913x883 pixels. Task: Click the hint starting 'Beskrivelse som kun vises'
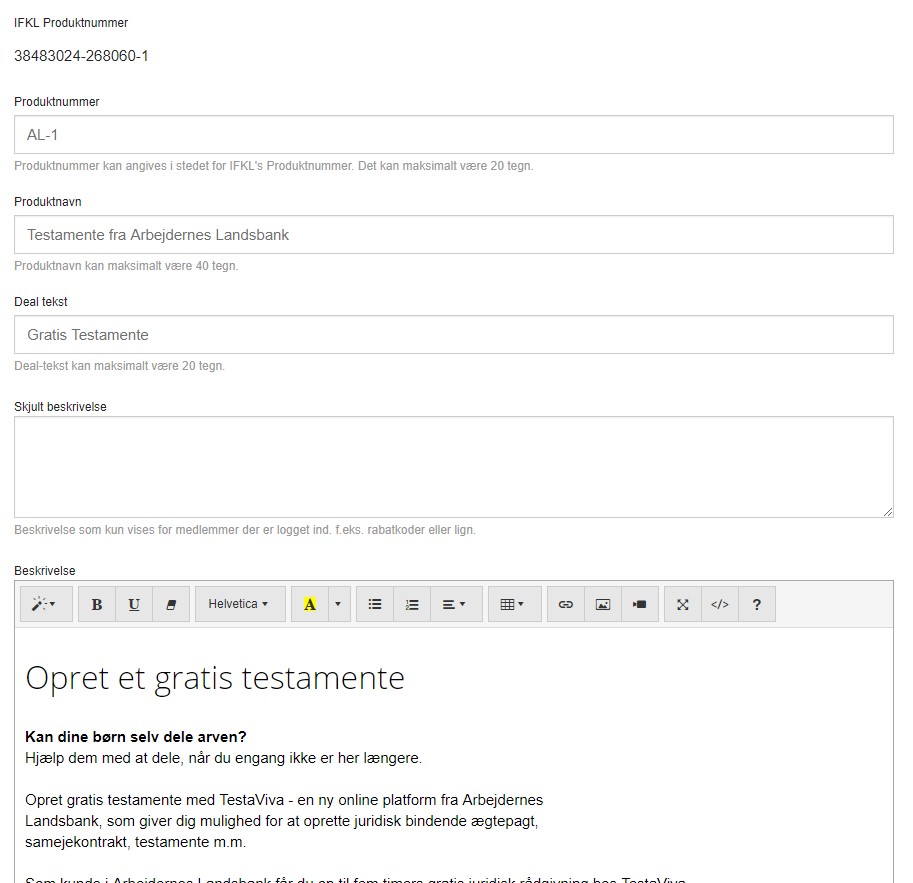coord(245,530)
